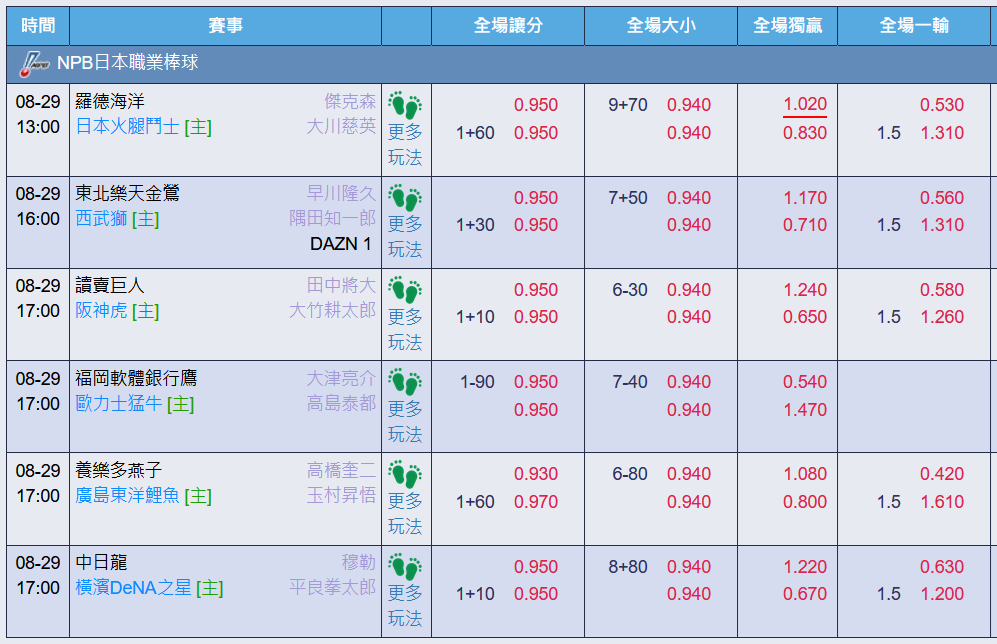This screenshot has width=997, height=644.
Task: Select the 全場讓分 column header
Action: click(508, 25)
